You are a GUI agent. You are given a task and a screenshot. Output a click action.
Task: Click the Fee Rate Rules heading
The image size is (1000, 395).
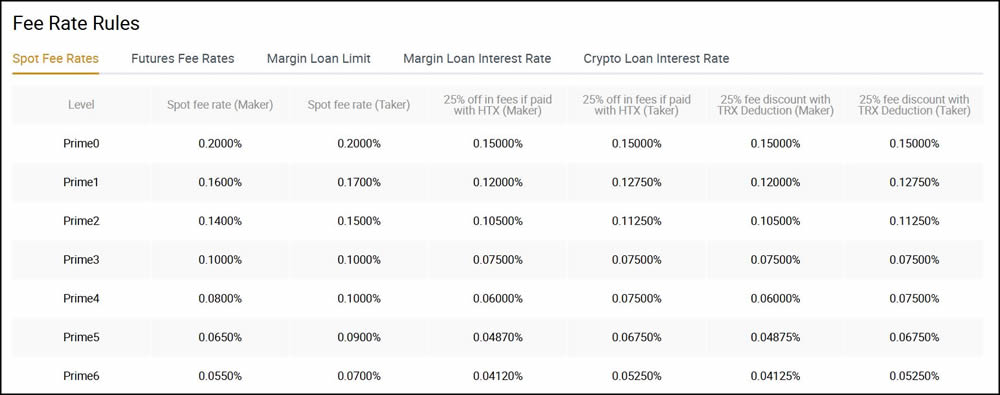tap(76, 24)
